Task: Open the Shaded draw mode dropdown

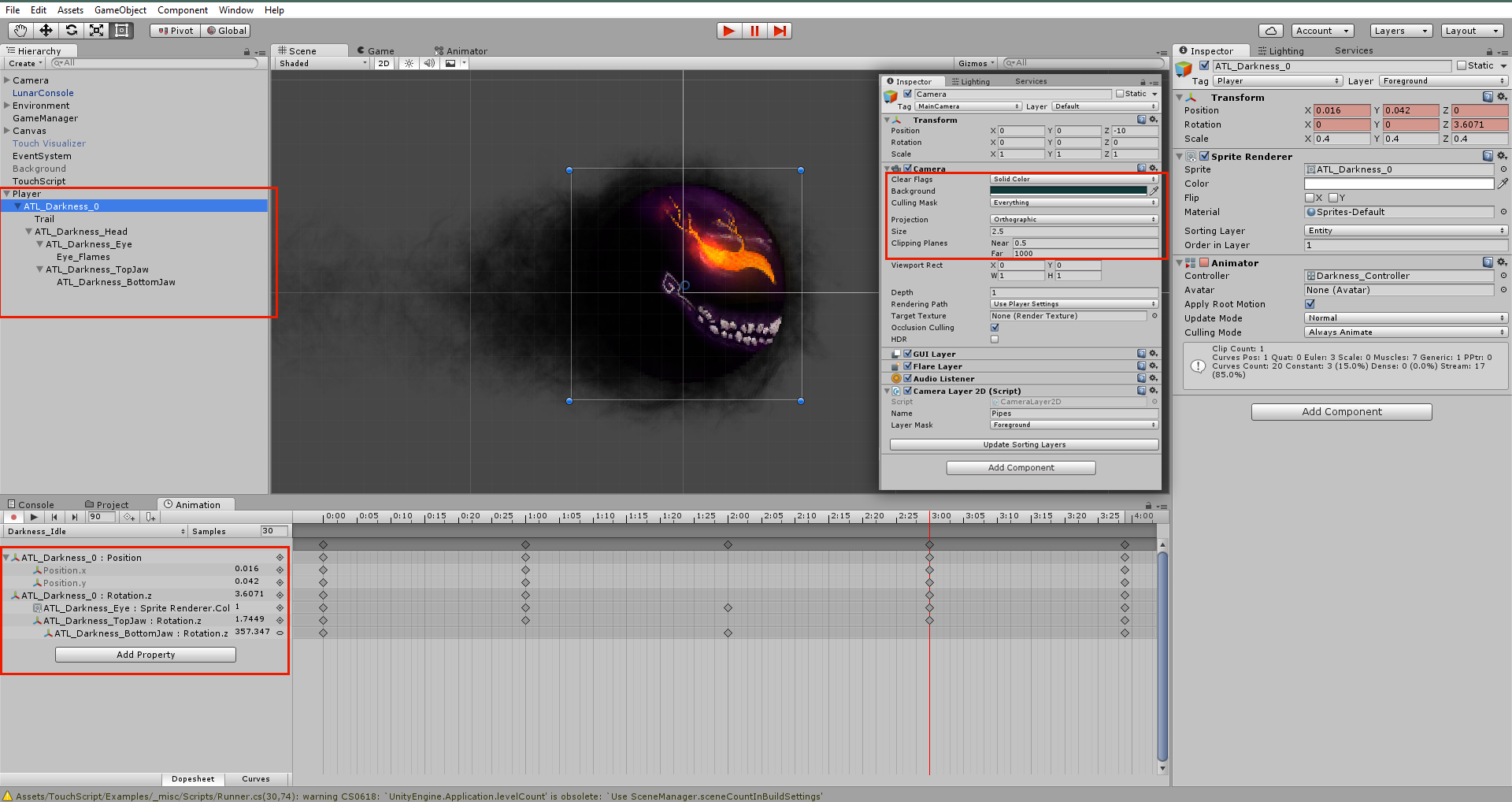Action: (x=323, y=64)
